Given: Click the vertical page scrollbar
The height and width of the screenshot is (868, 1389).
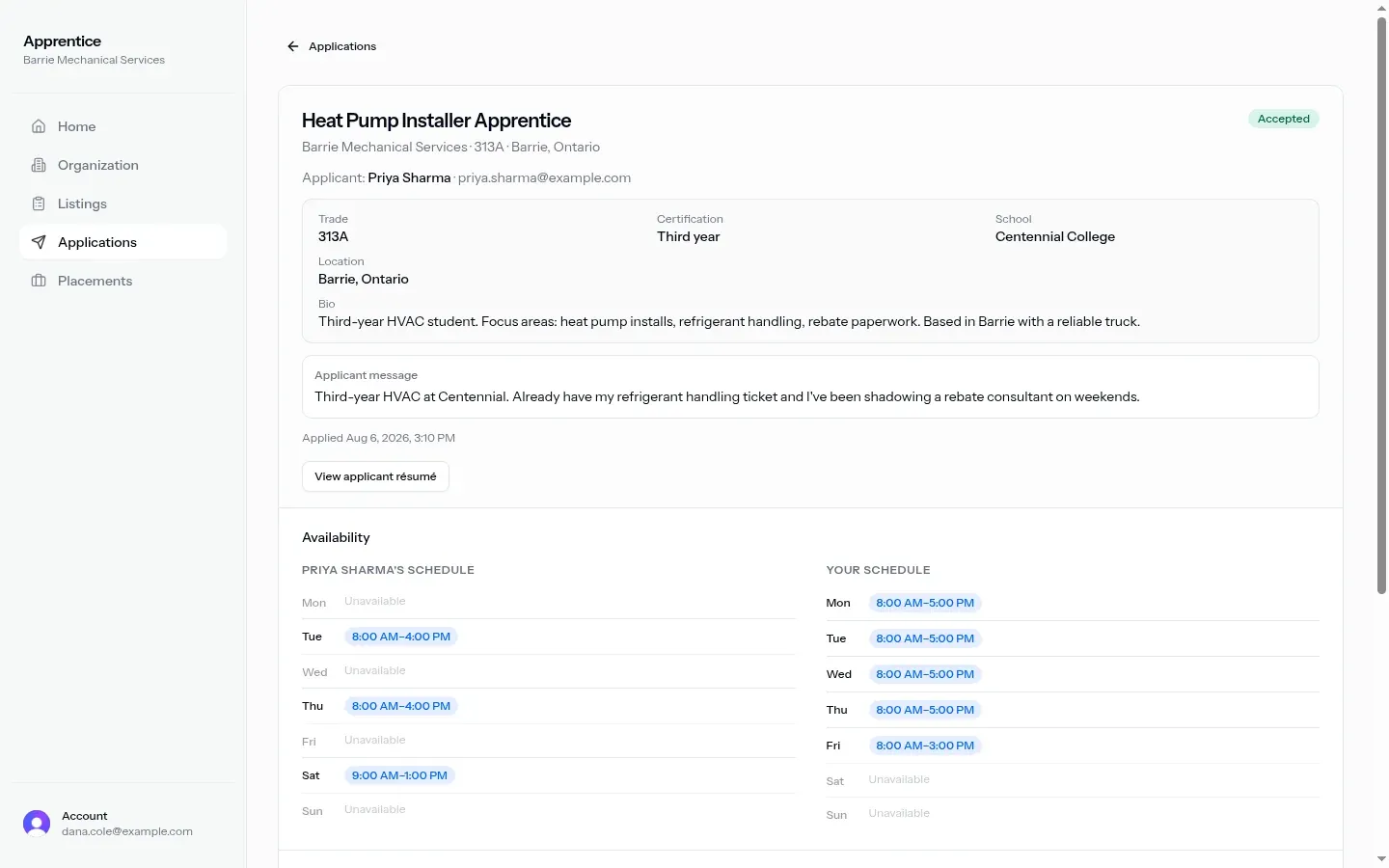Looking at the screenshot, I should tap(1381, 305).
